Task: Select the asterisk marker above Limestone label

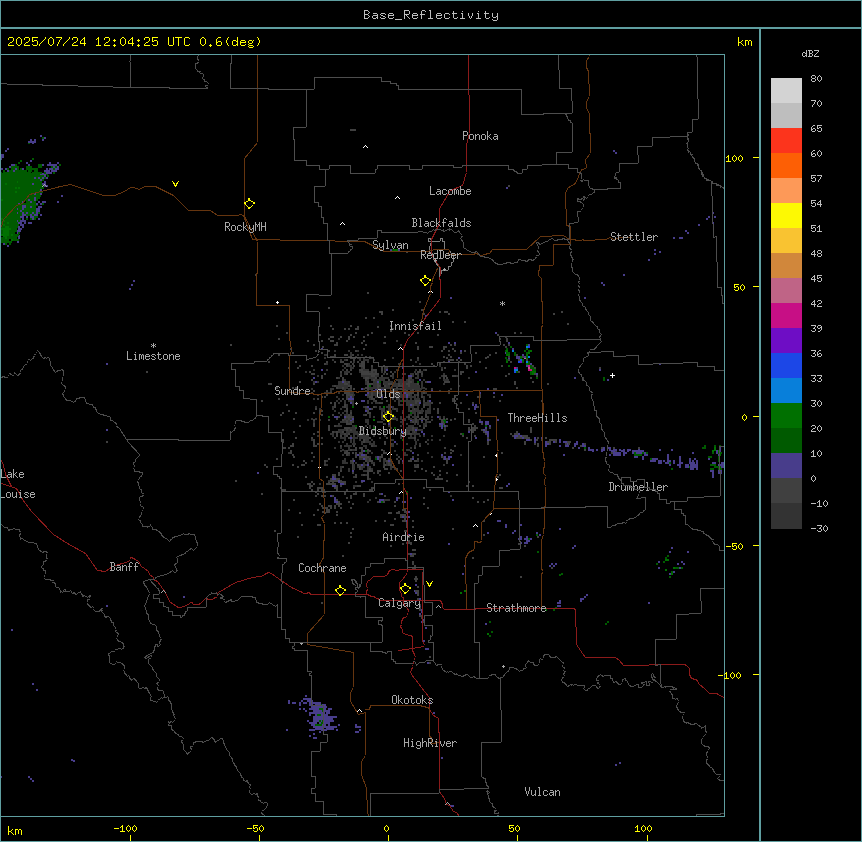Action: click(153, 346)
